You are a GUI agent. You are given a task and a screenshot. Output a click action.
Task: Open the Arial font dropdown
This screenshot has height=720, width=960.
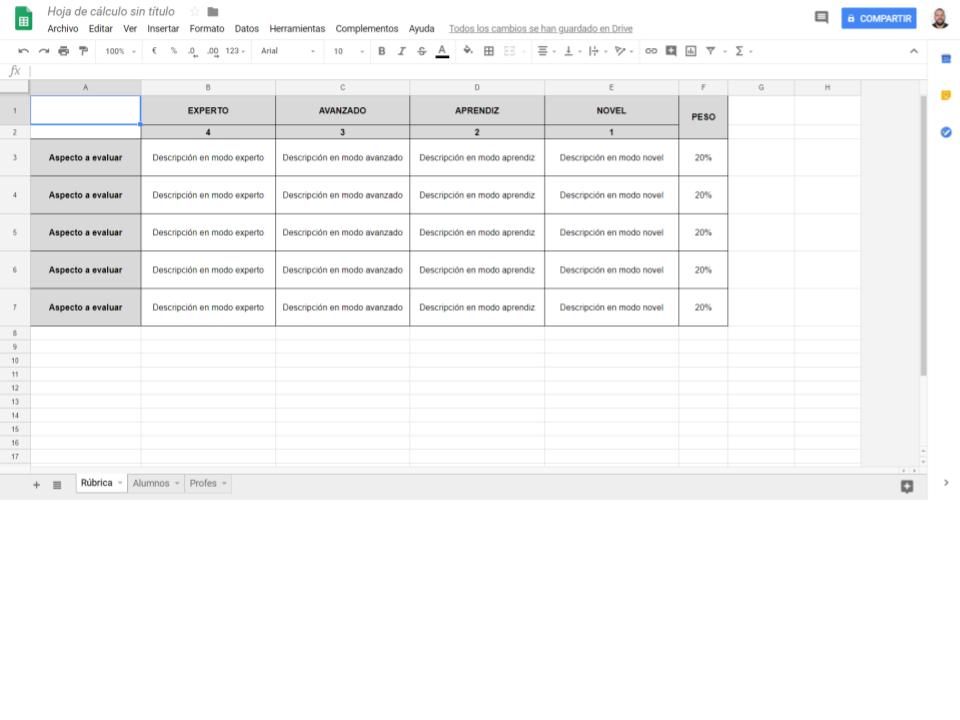pyautogui.click(x=287, y=51)
